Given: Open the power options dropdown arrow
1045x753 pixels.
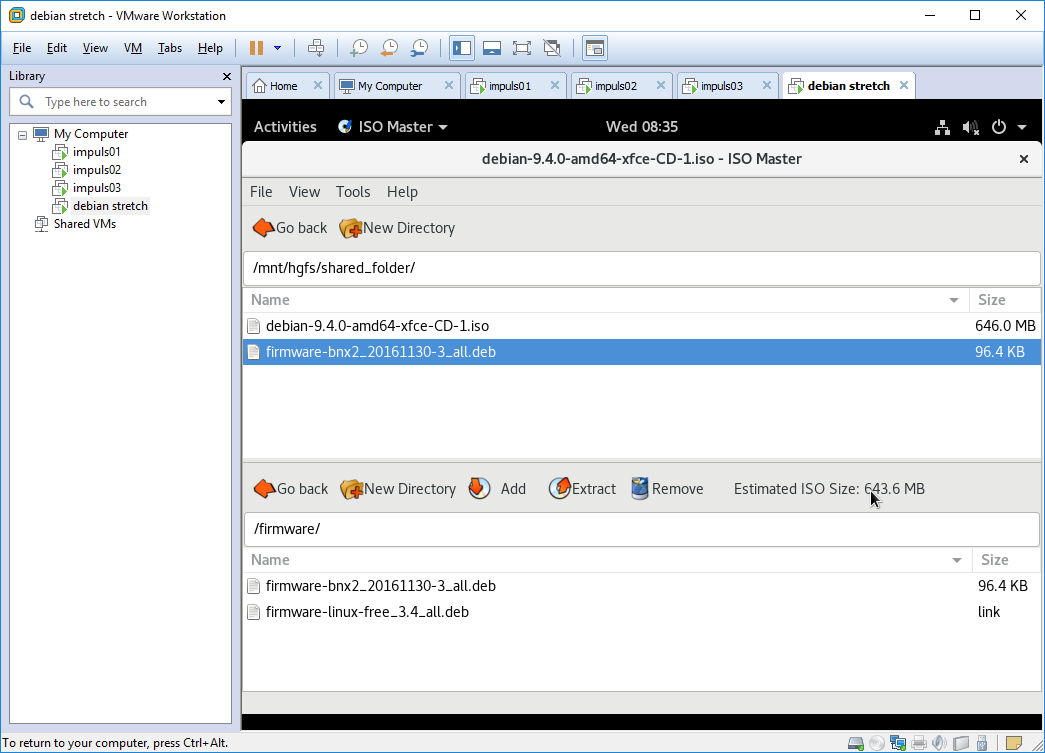Looking at the screenshot, I should pyautogui.click(x=278, y=48).
